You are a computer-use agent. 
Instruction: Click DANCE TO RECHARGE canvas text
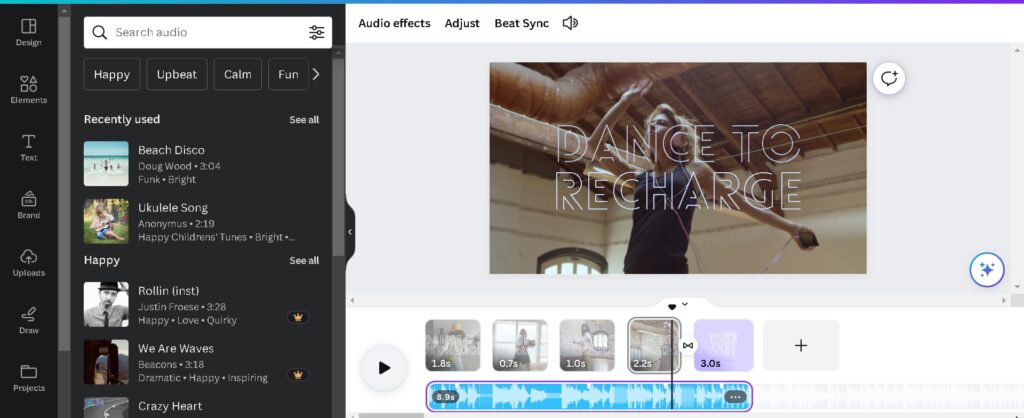(x=679, y=168)
